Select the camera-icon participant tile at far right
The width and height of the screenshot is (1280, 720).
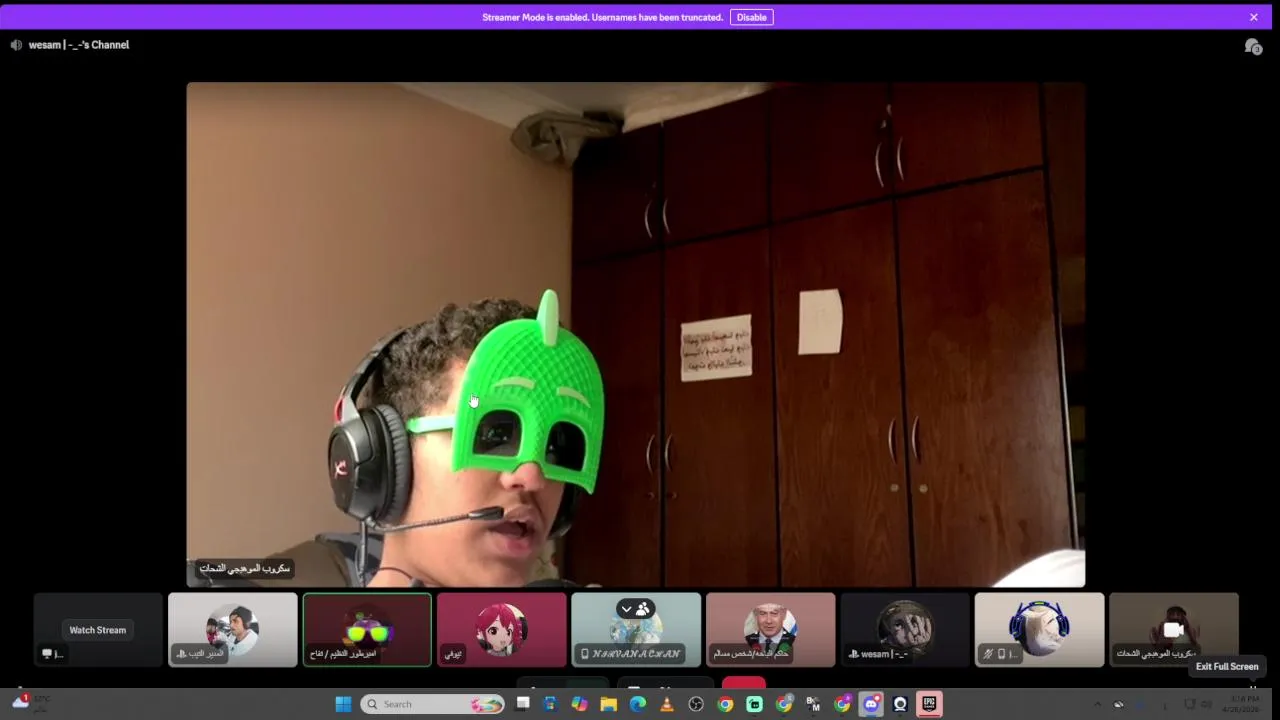(x=1174, y=629)
